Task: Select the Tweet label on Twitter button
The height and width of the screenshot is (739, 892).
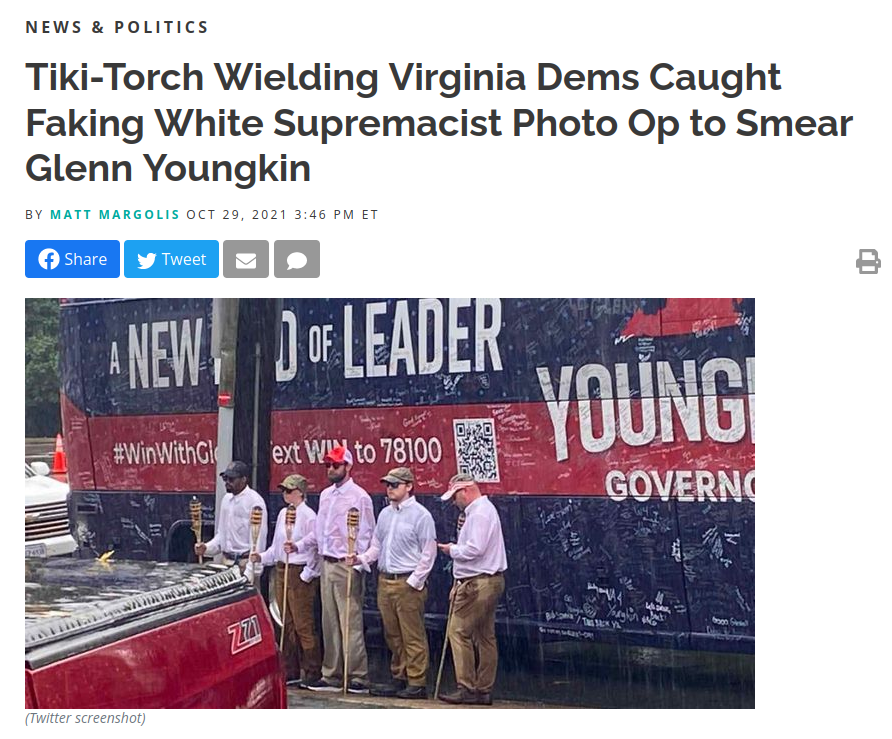Action: coord(184,259)
